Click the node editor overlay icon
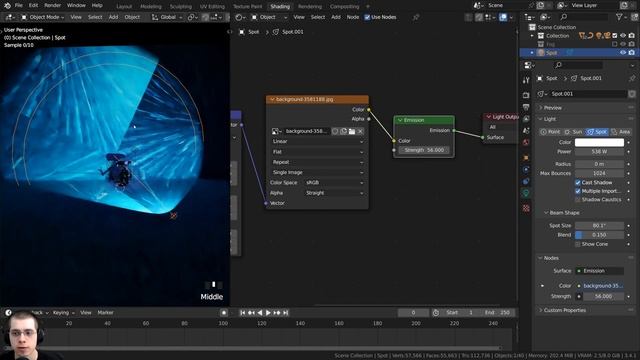Image resolution: width=640 pixels, height=360 pixels. tap(503, 17)
